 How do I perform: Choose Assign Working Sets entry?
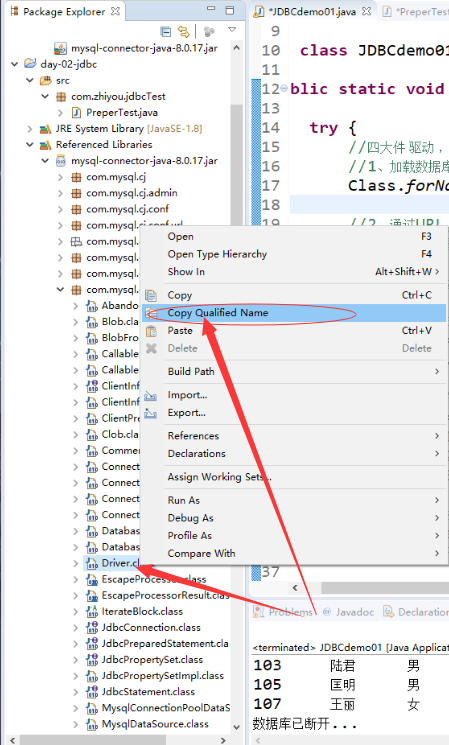295,477
